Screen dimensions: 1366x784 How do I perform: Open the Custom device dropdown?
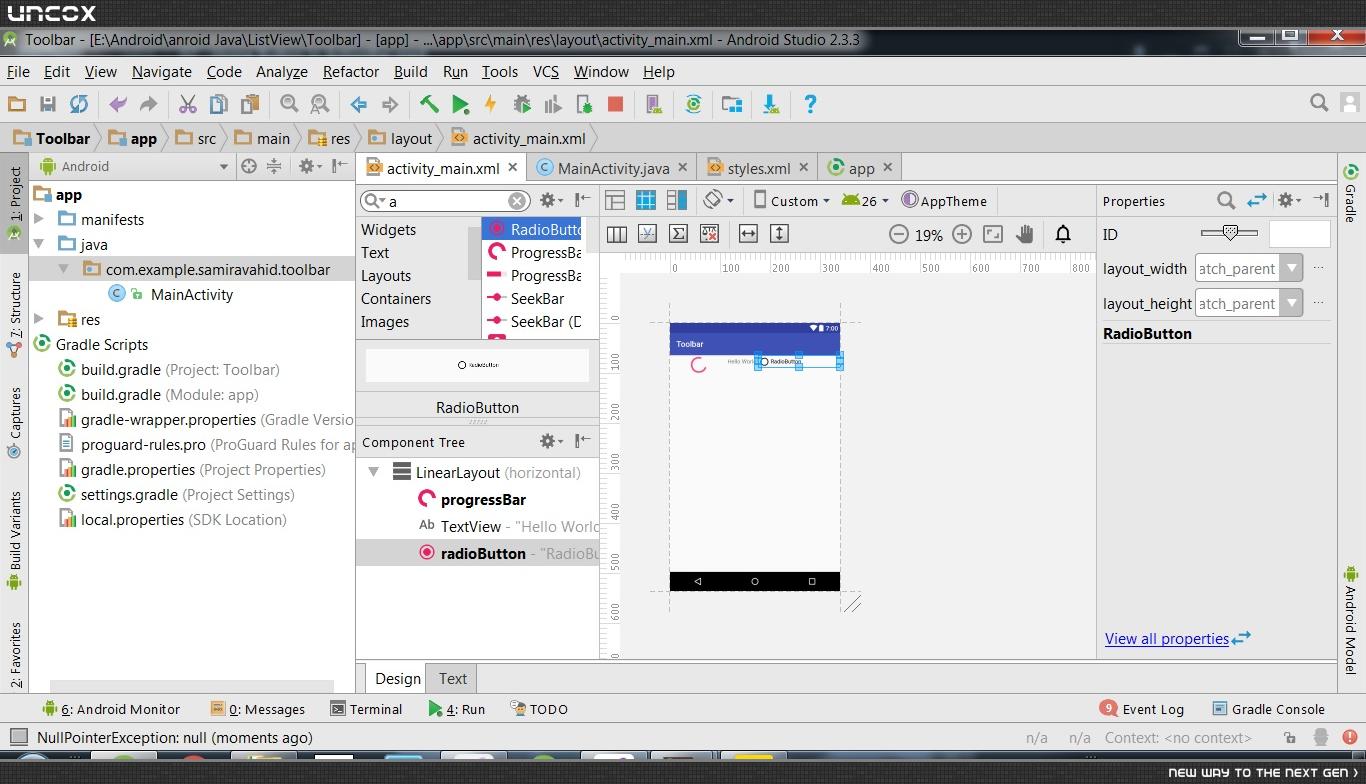(791, 201)
